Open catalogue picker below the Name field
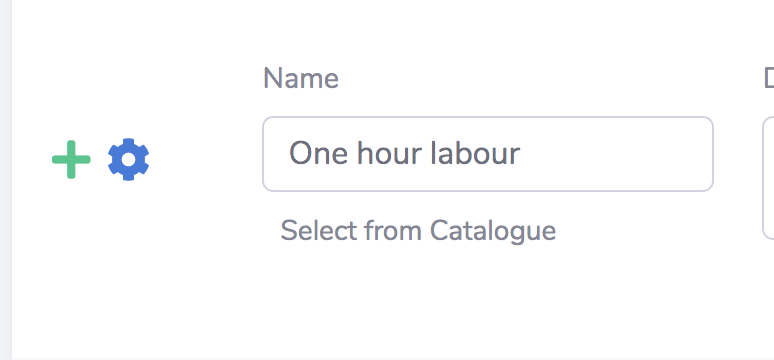This screenshot has height=360, width=774. pyautogui.click(x=418, y=231)
